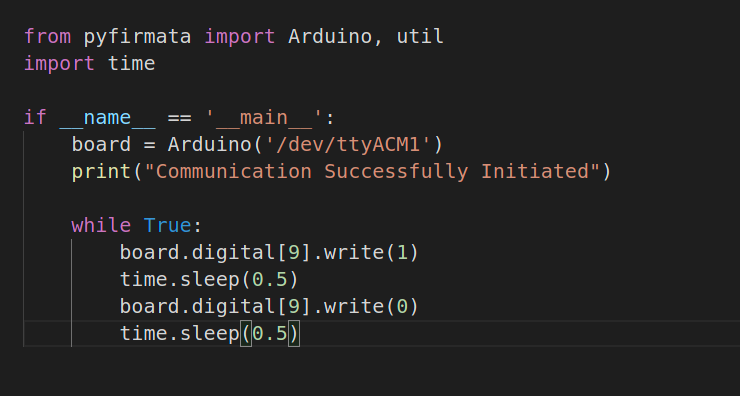Click the 'board' variable assignment
The width and height of the screenshot is (740, 396).
coord(101,144)
